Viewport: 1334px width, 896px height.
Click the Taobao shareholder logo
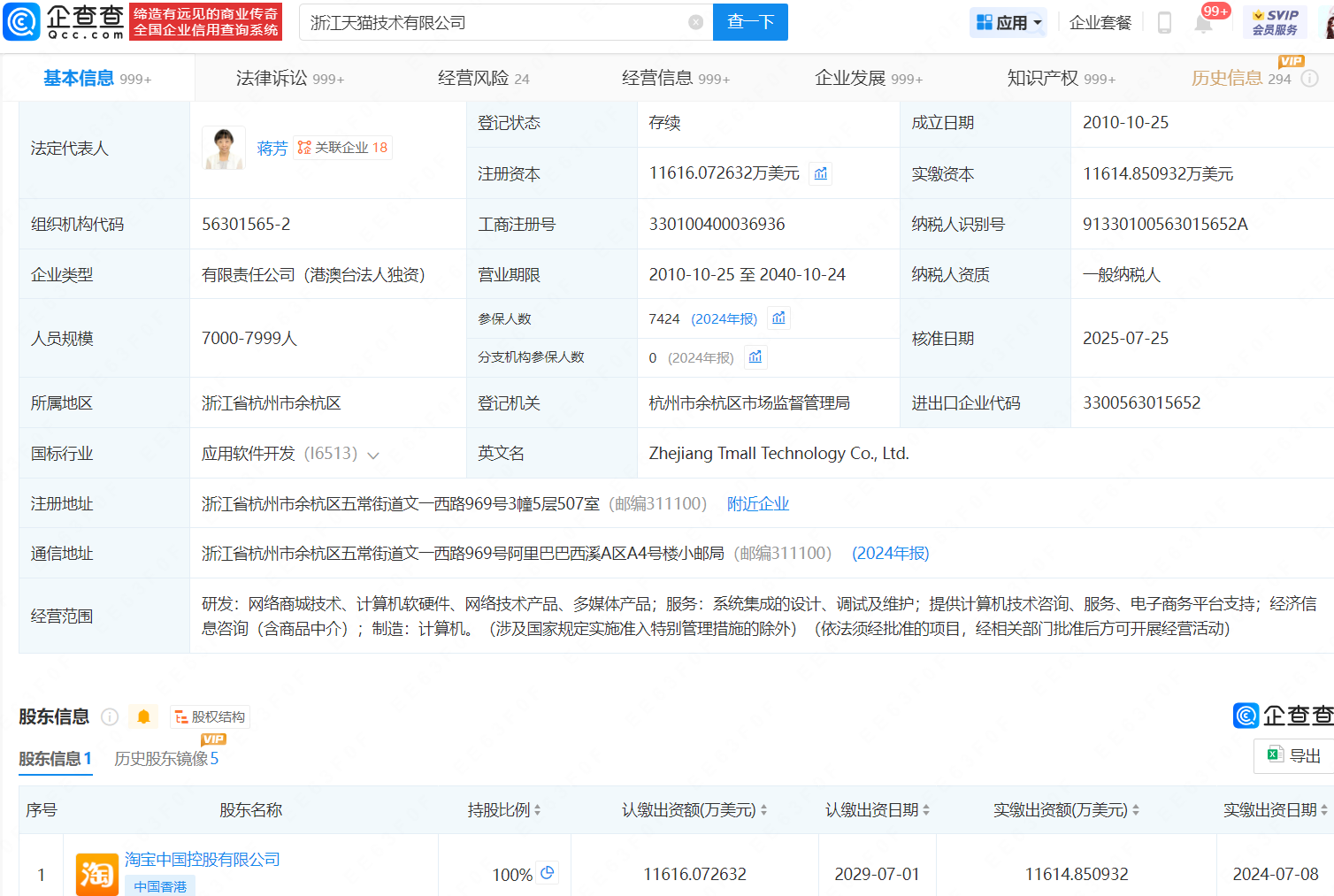click(x=97, y=874)
